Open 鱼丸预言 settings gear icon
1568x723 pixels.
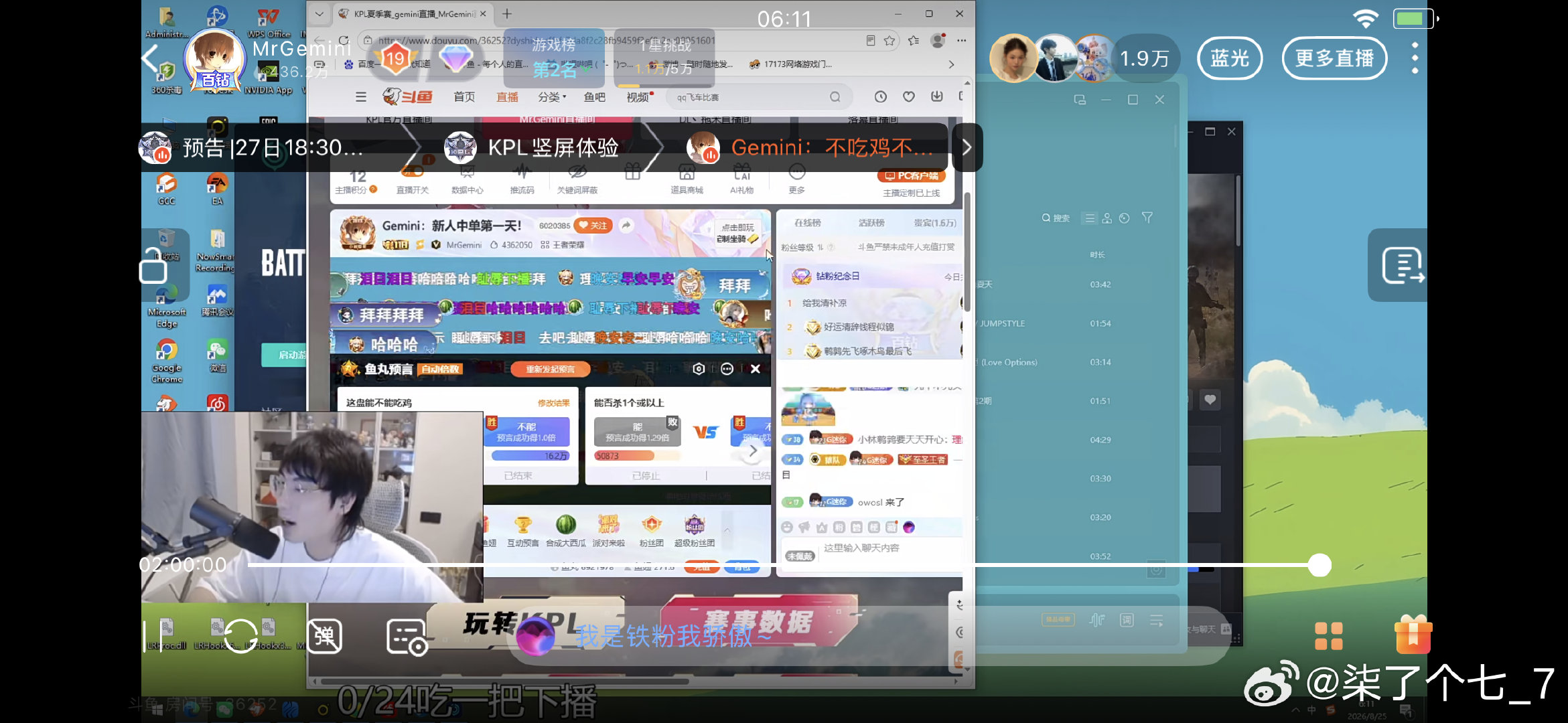[699, 369]
